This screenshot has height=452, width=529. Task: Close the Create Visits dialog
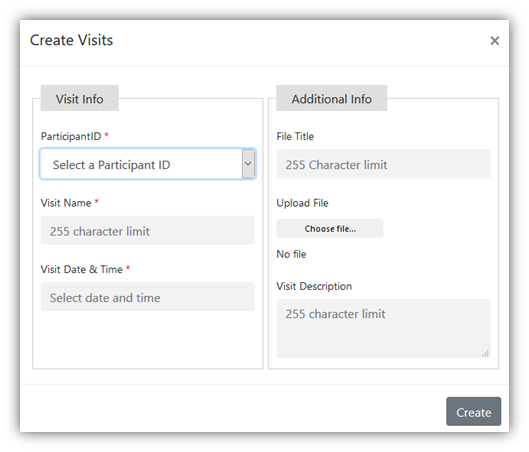494,41
